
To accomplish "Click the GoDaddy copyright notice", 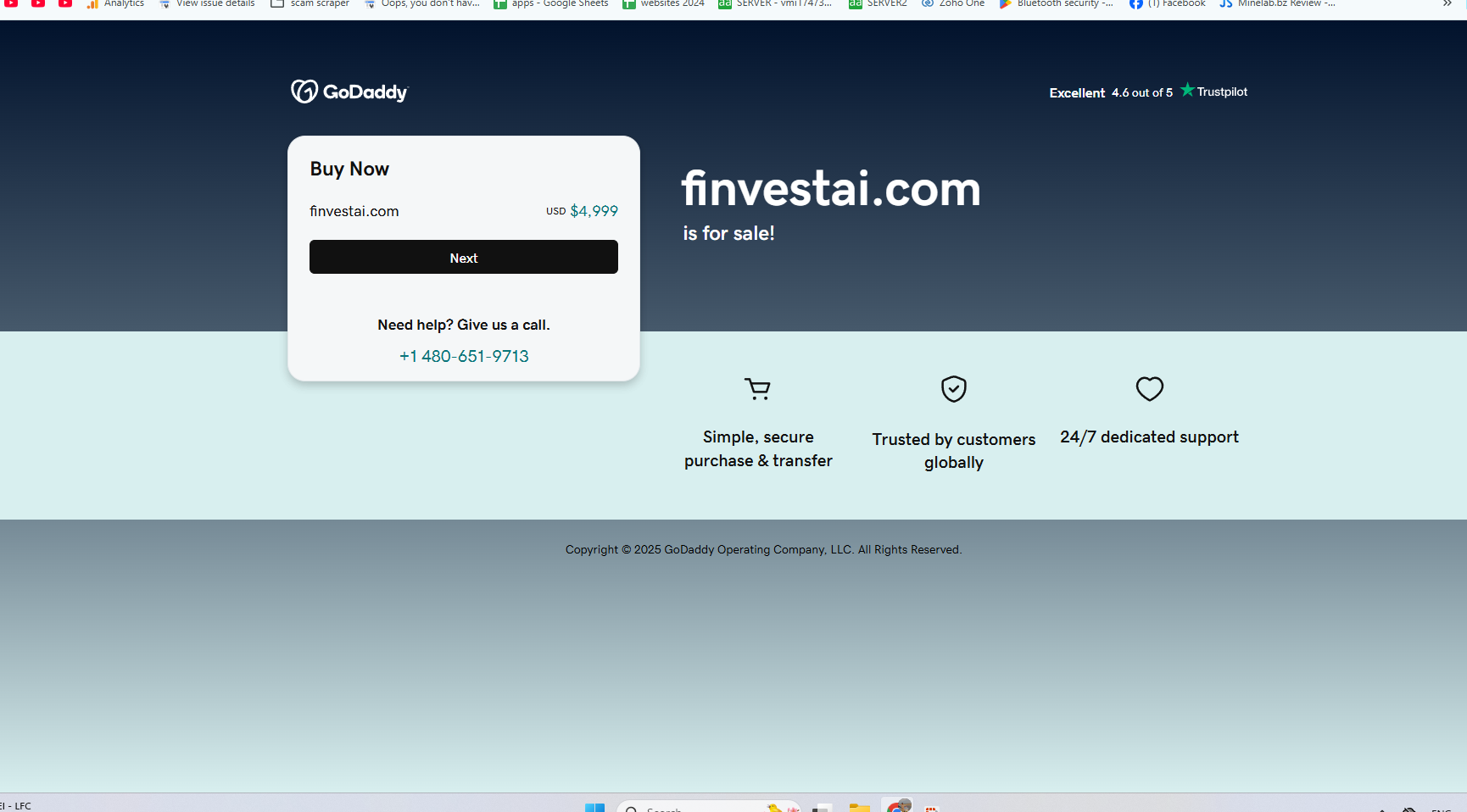I will pos(764,549).
